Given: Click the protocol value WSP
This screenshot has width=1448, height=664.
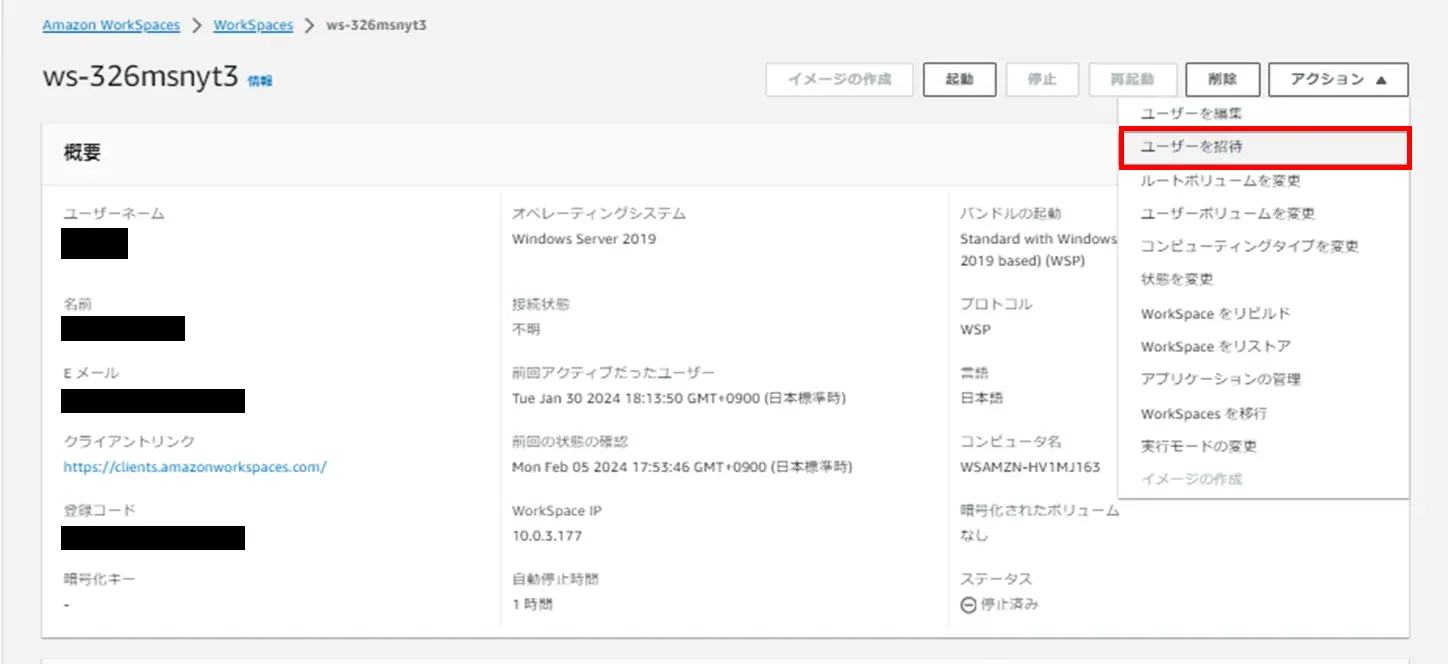Looking at the screenshot, I should [x=975, y=329].
